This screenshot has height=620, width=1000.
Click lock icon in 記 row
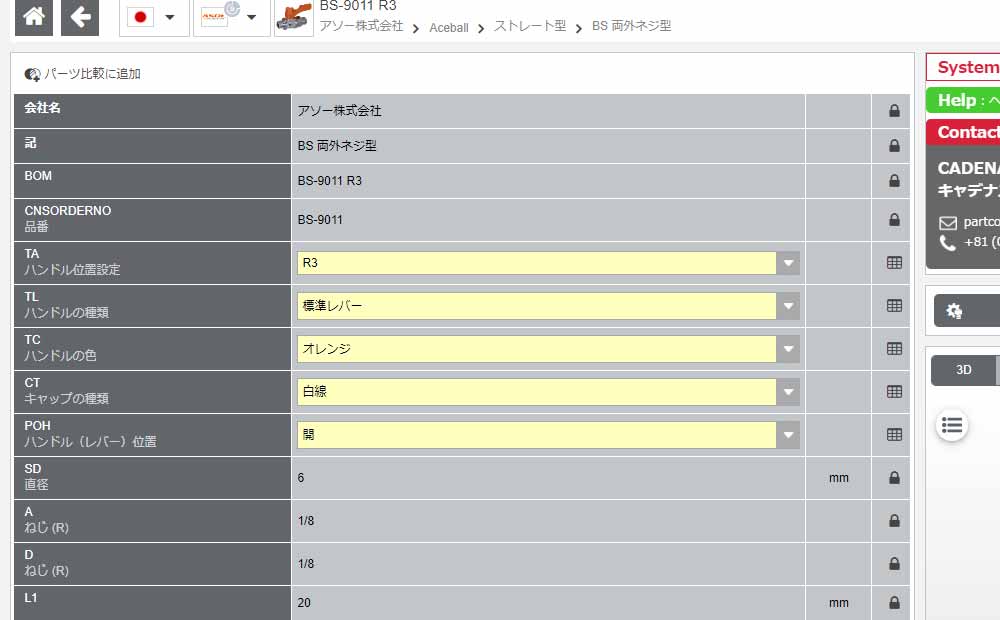(894, 146)
